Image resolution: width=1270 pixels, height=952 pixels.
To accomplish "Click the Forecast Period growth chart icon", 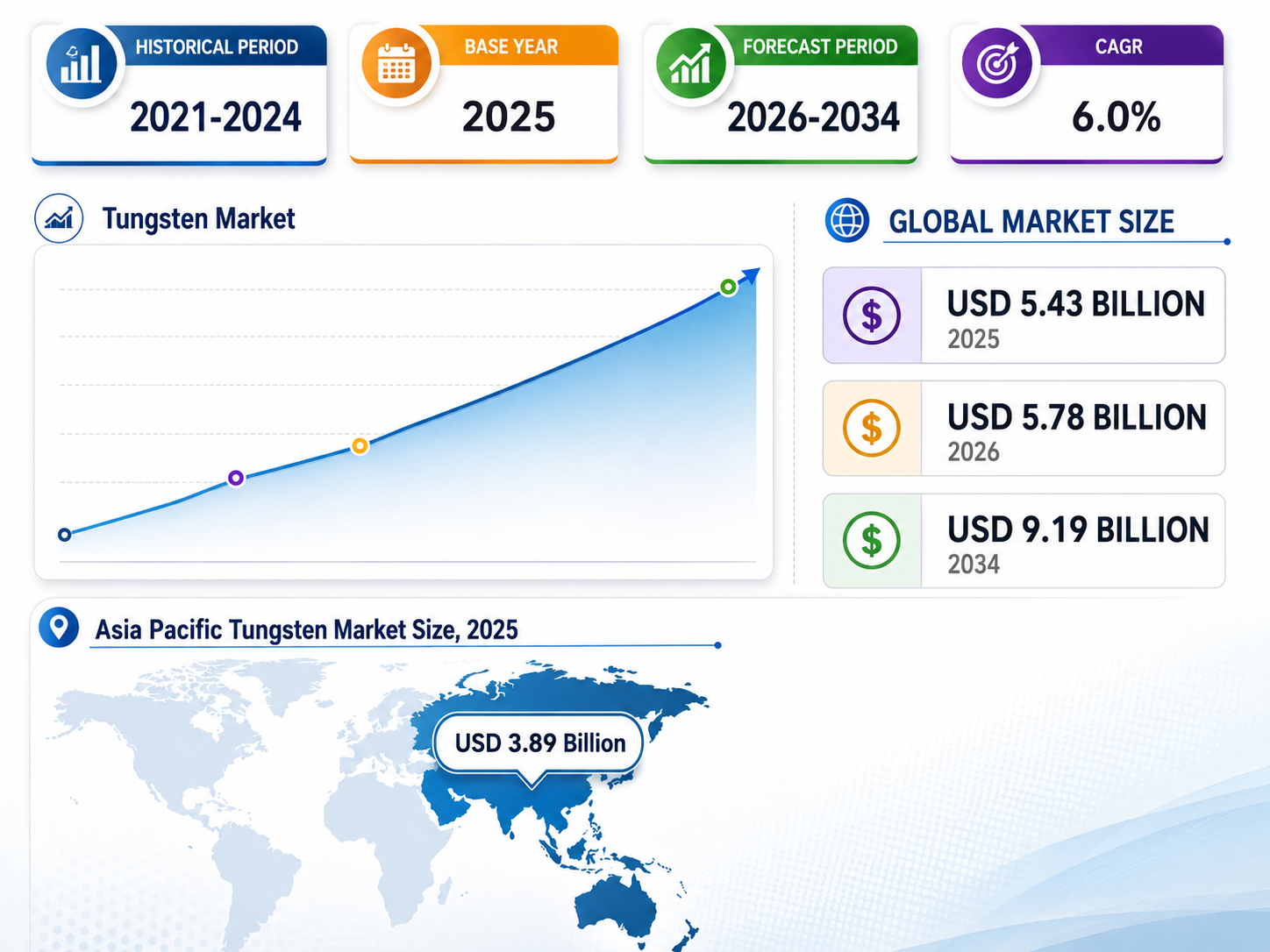I will click(691, 65).
